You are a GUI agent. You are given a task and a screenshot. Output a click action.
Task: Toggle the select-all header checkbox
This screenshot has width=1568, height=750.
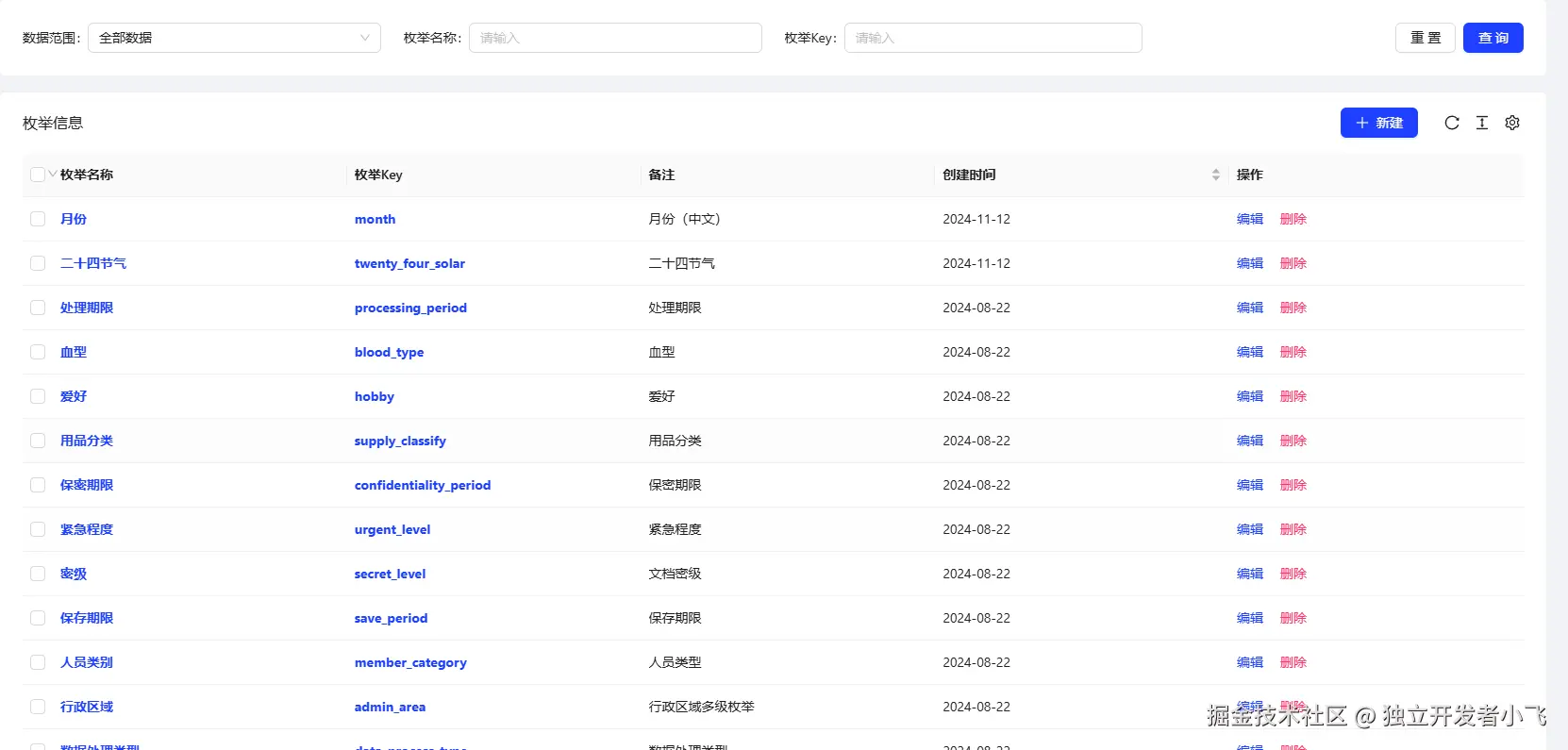38,175
